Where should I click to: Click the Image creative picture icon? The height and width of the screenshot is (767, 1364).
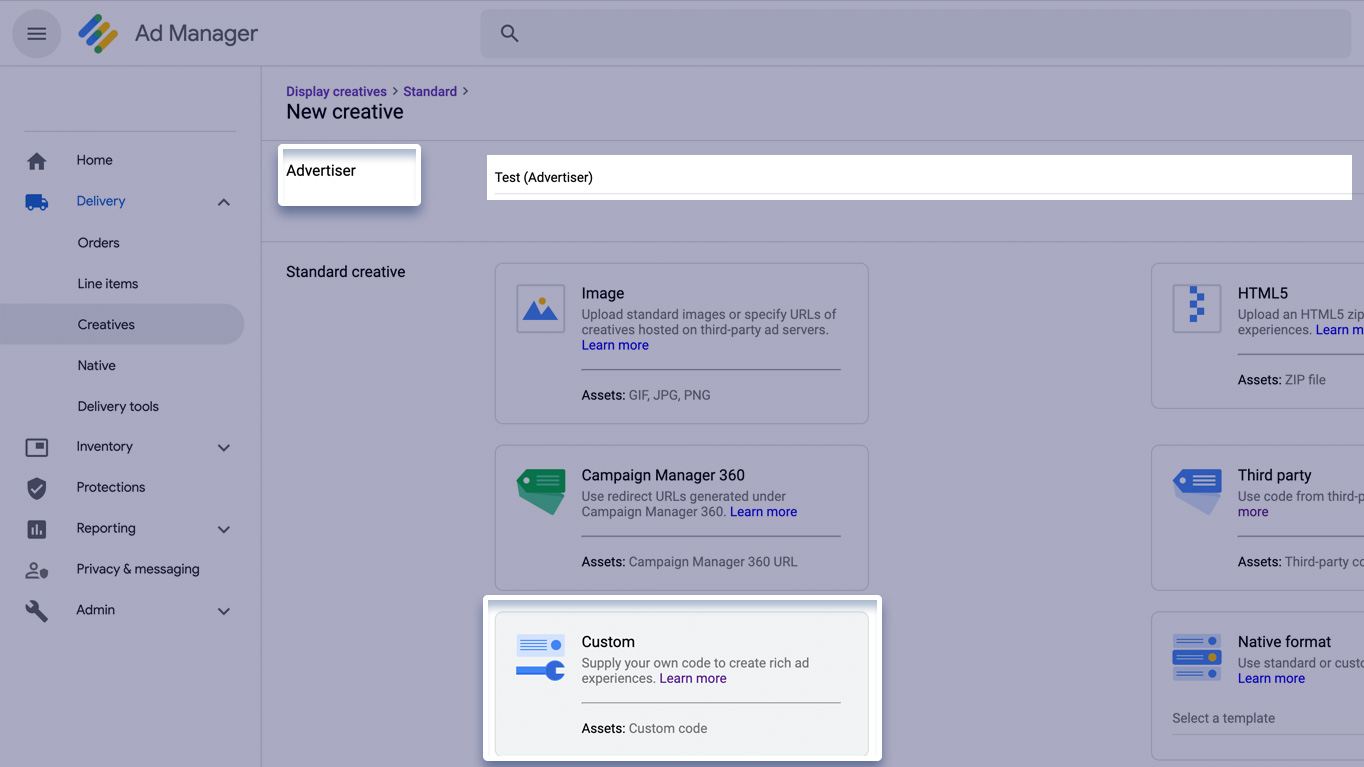coord(541,309)
